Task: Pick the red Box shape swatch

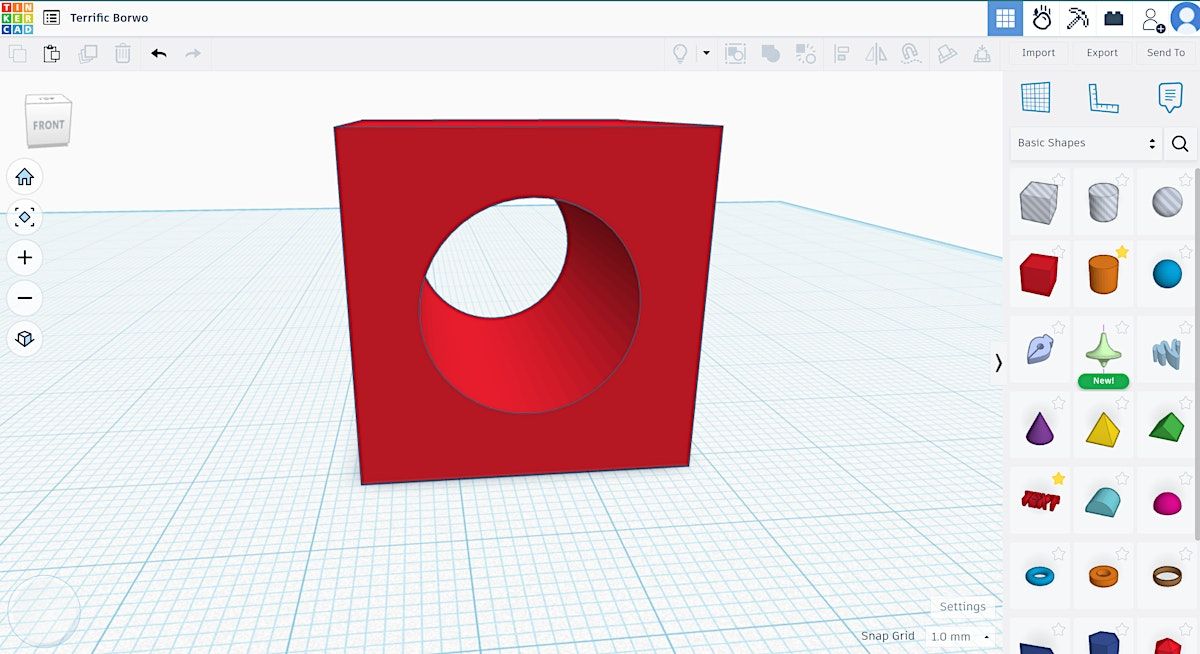Action: pyautogui.click(x=1038, y=274)
